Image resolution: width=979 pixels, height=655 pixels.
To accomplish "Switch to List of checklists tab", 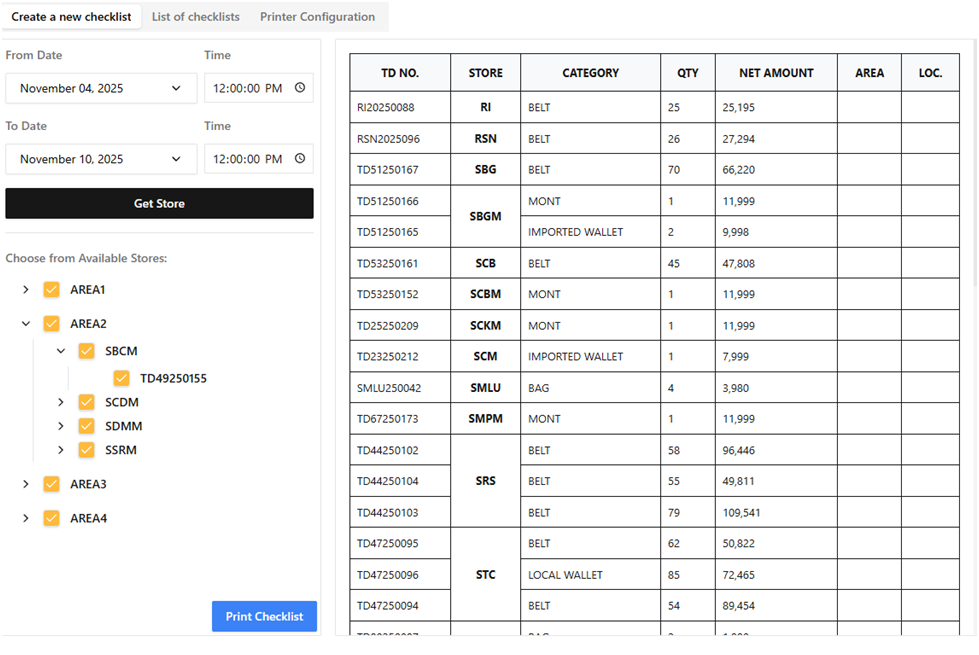I will (x=195, y=17).
